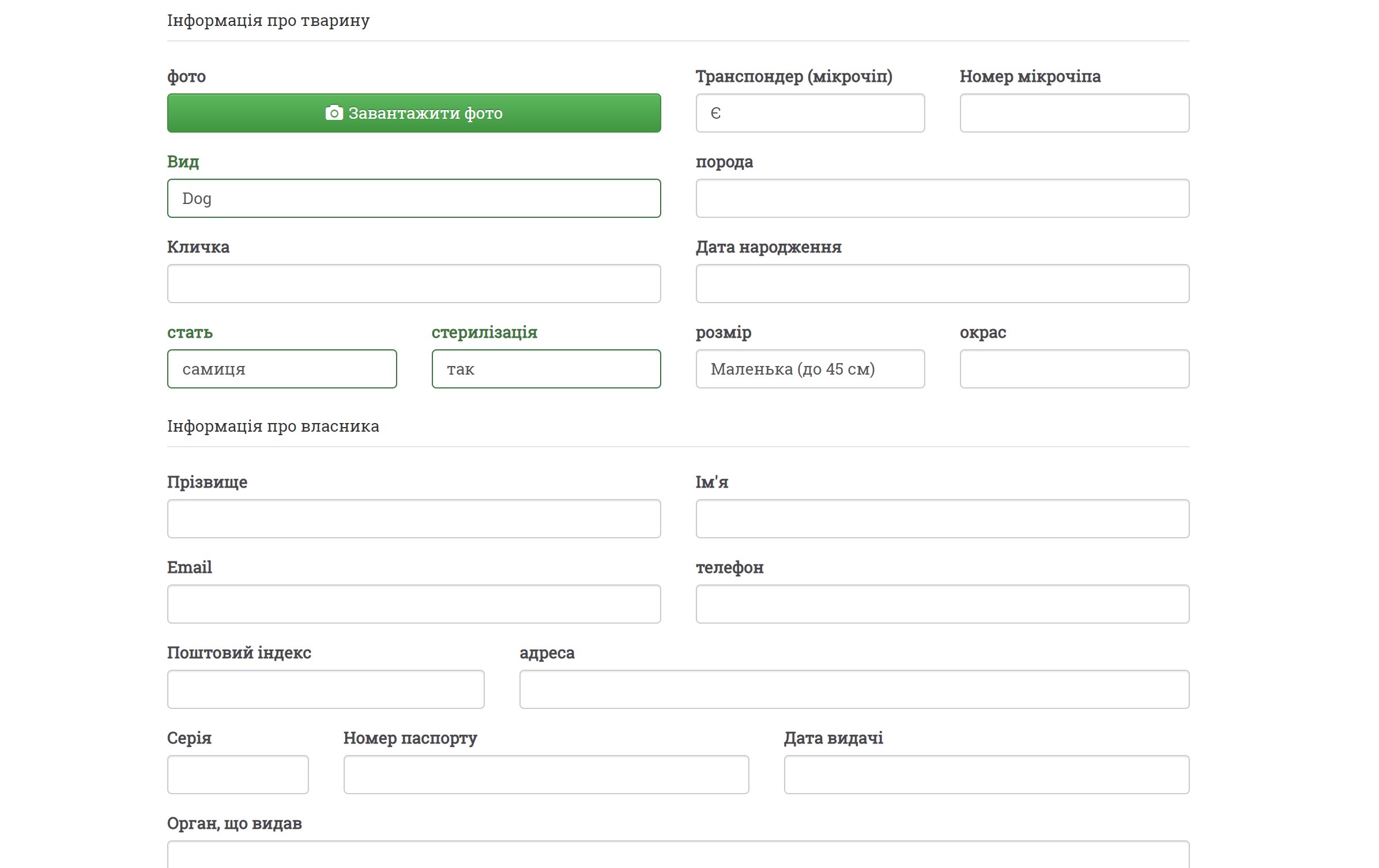Open the Транспондер (мікрочіп) dropdown
This screenshot has width=1379, height=868.
[x=809, y=113]
